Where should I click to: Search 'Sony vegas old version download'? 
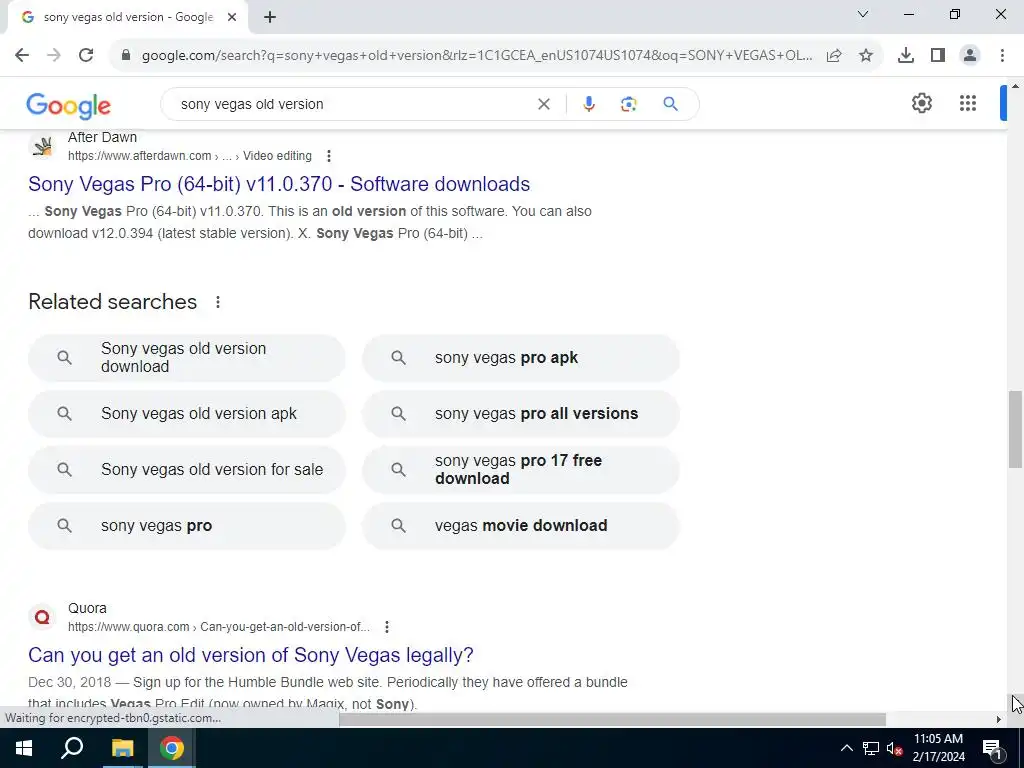point(187,357)
